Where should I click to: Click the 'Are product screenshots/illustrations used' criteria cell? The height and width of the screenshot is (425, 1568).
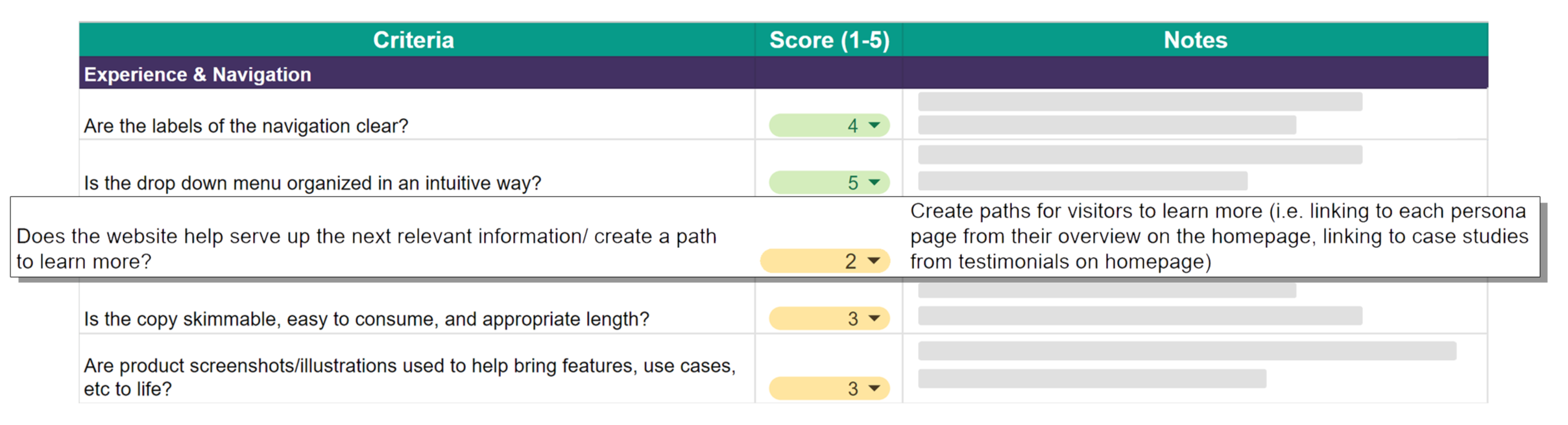click(x=409, y=376)
